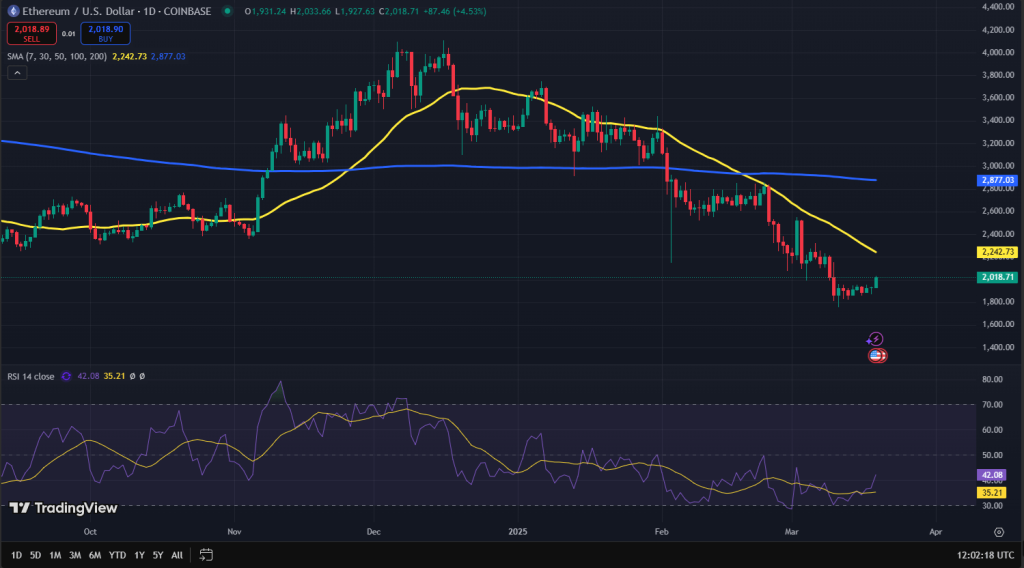Collapse the indicator legend with the arrow button
This screenshot has width=1024, height=568.
(17, 72)
